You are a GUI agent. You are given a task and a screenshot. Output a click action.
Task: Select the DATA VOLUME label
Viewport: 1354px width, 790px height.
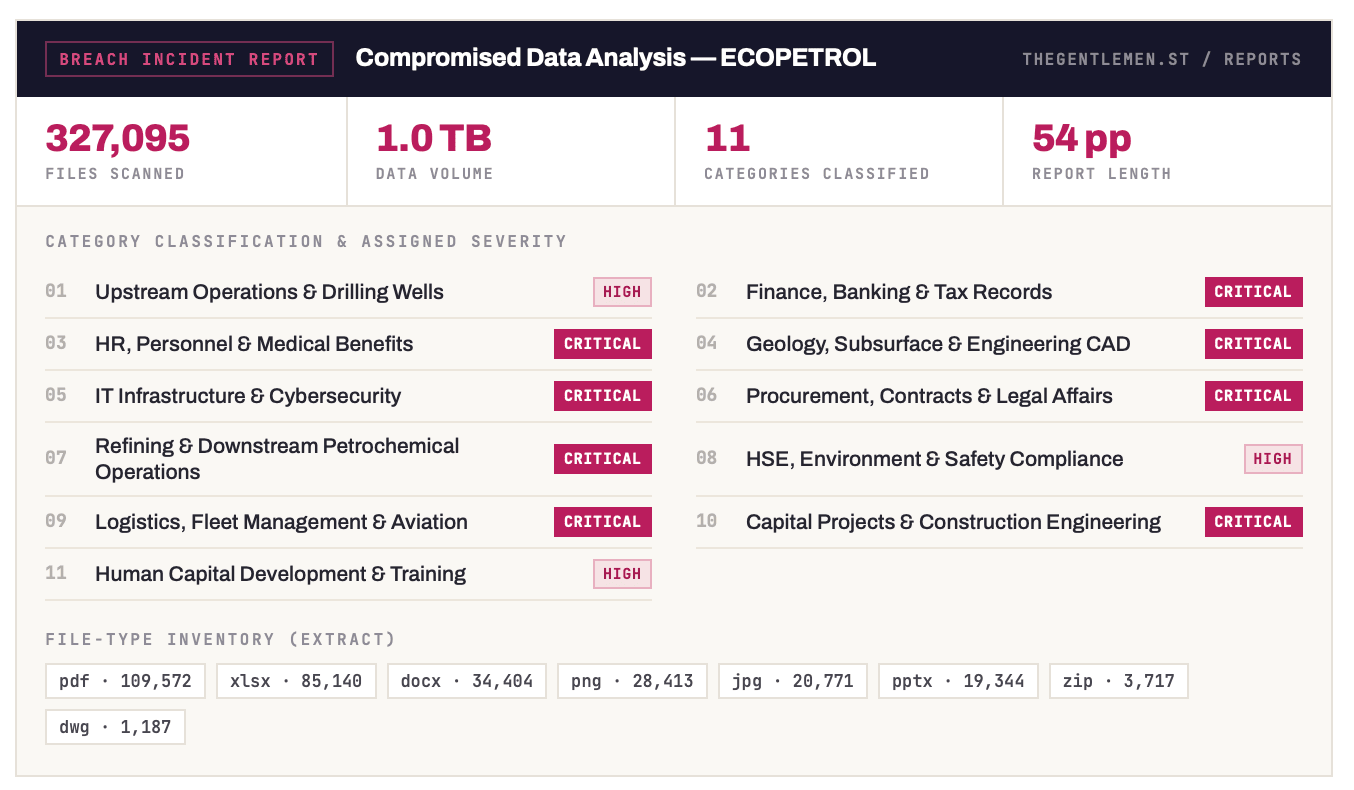pos(435,174)
